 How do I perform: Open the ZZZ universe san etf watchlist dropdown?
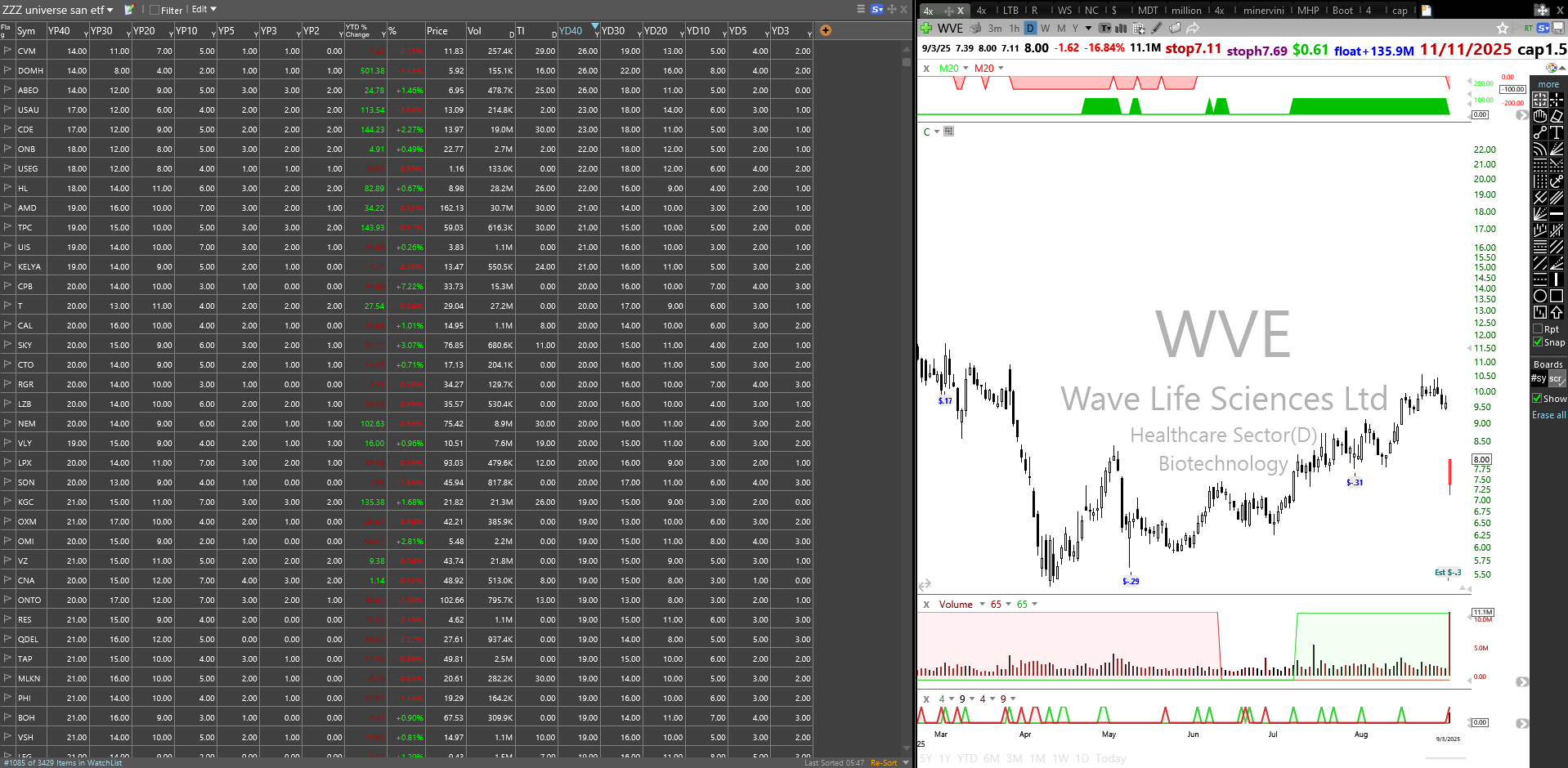point(57,10)
